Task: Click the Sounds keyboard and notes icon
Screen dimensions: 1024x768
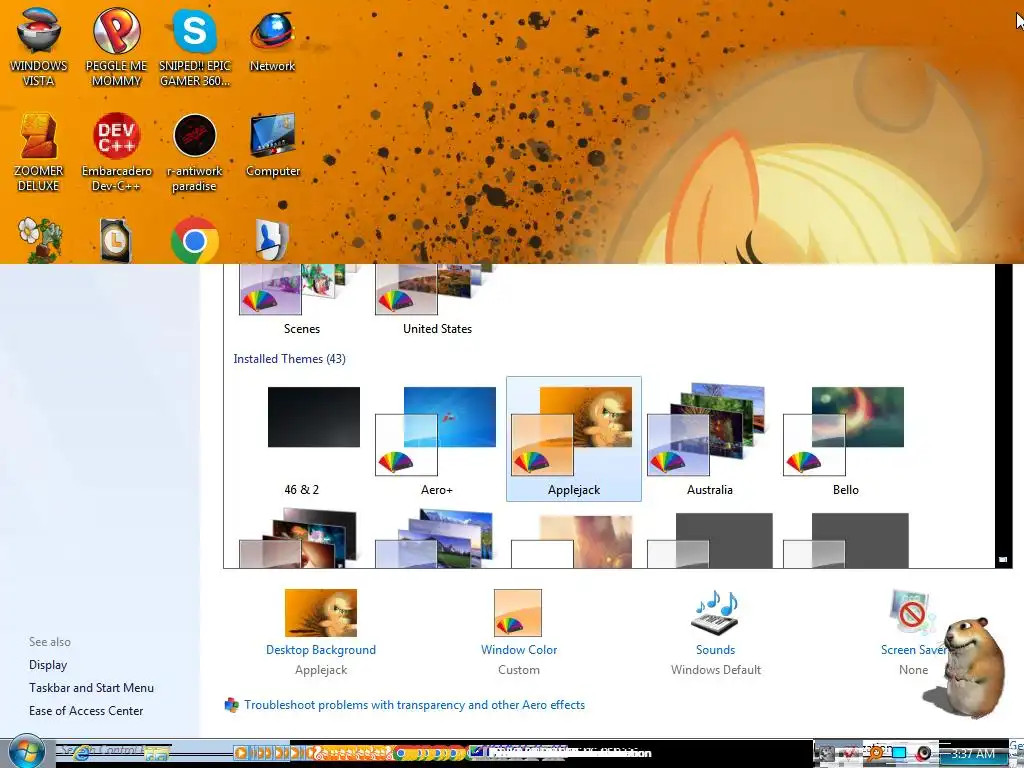Action: tap(714, 612)
